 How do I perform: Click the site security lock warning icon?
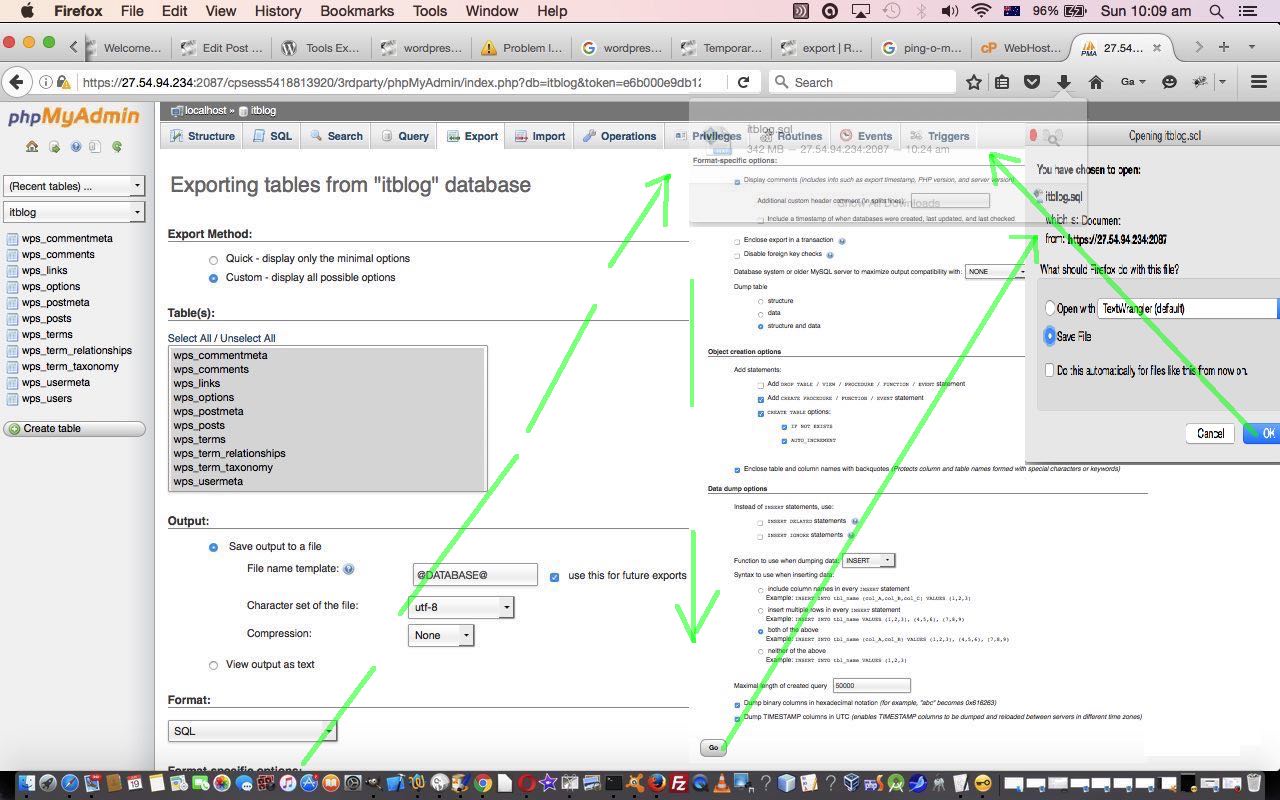(64, 82)
